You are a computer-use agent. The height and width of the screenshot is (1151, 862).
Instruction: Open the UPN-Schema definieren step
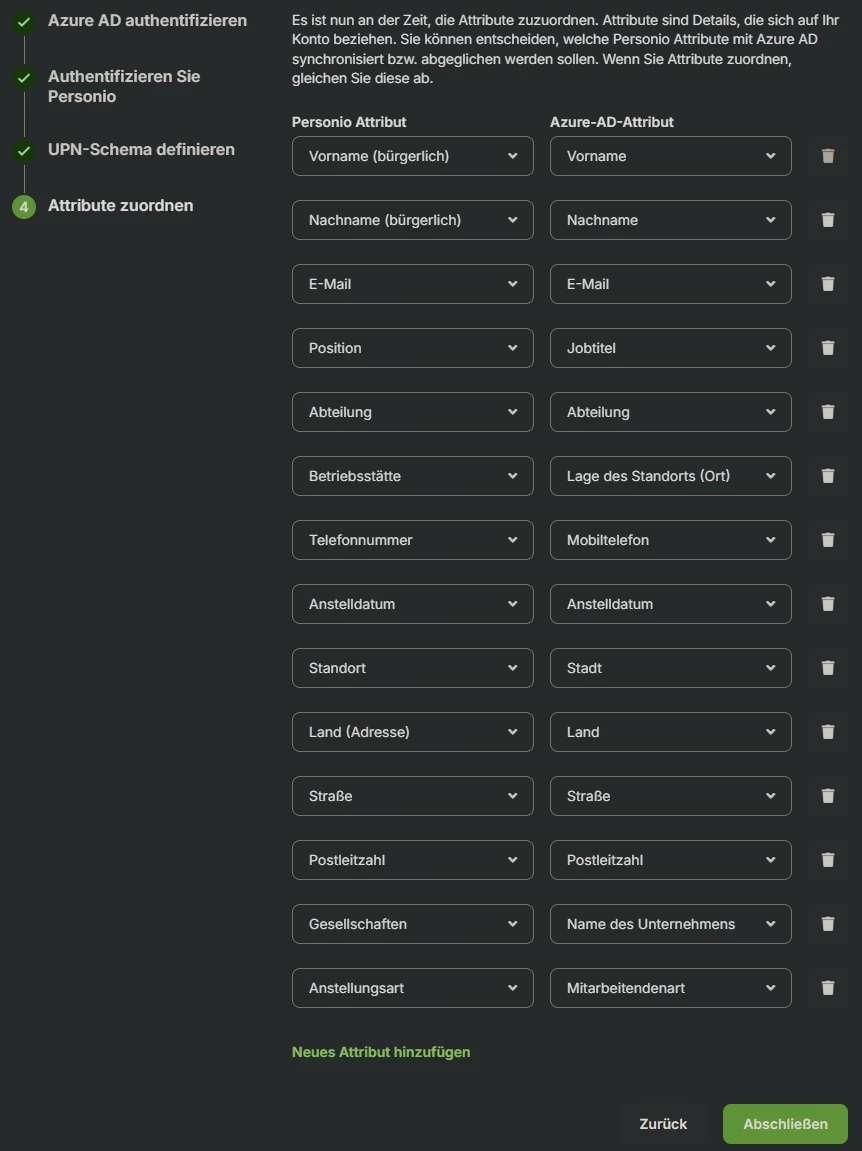coord(141,150)
